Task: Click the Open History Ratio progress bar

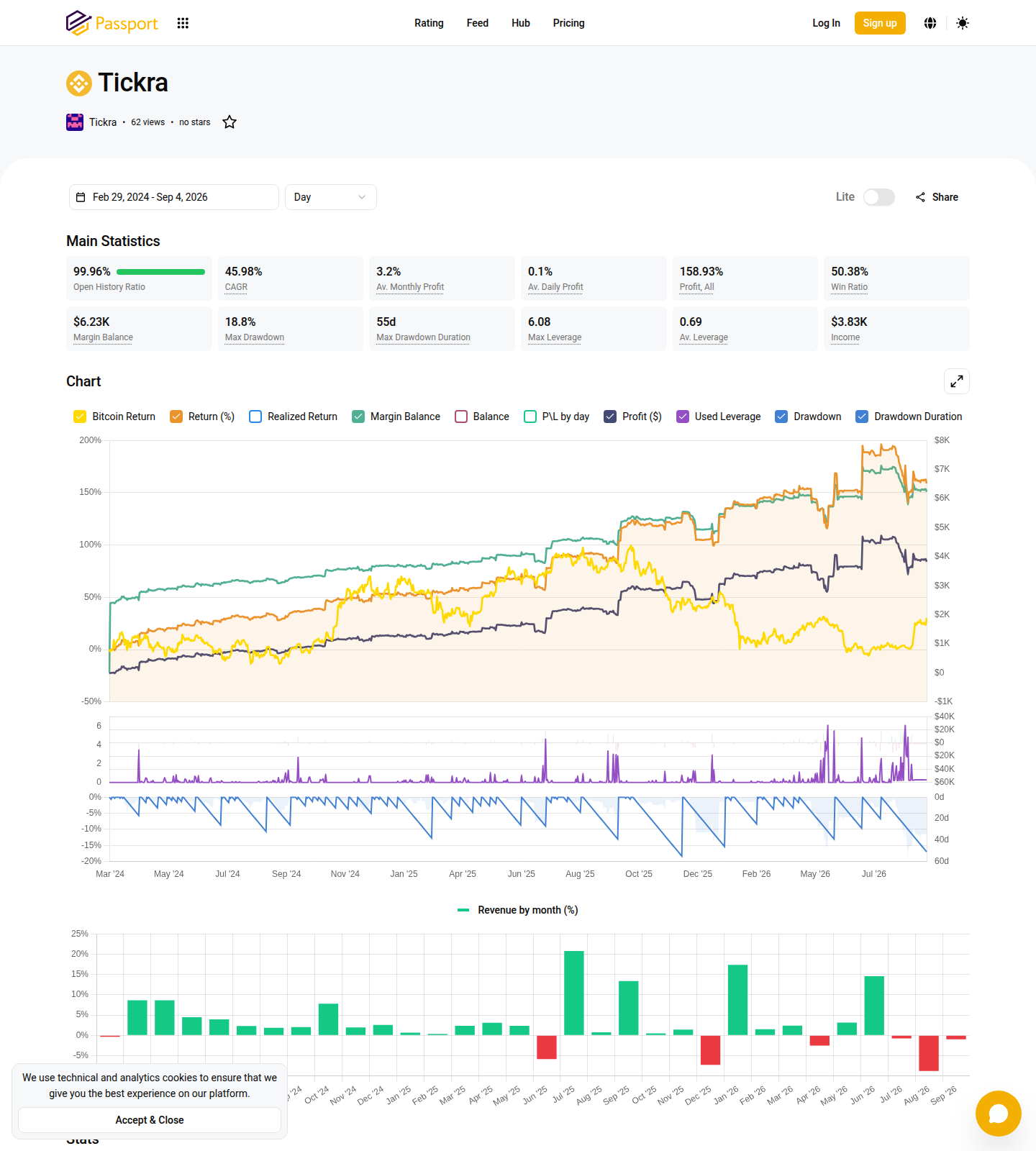Action: [160, 272]
